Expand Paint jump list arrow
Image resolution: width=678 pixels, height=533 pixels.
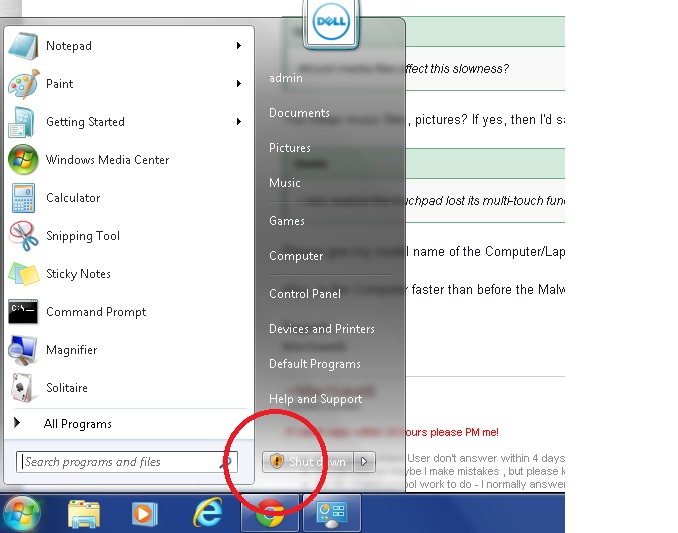click(239, 84)
